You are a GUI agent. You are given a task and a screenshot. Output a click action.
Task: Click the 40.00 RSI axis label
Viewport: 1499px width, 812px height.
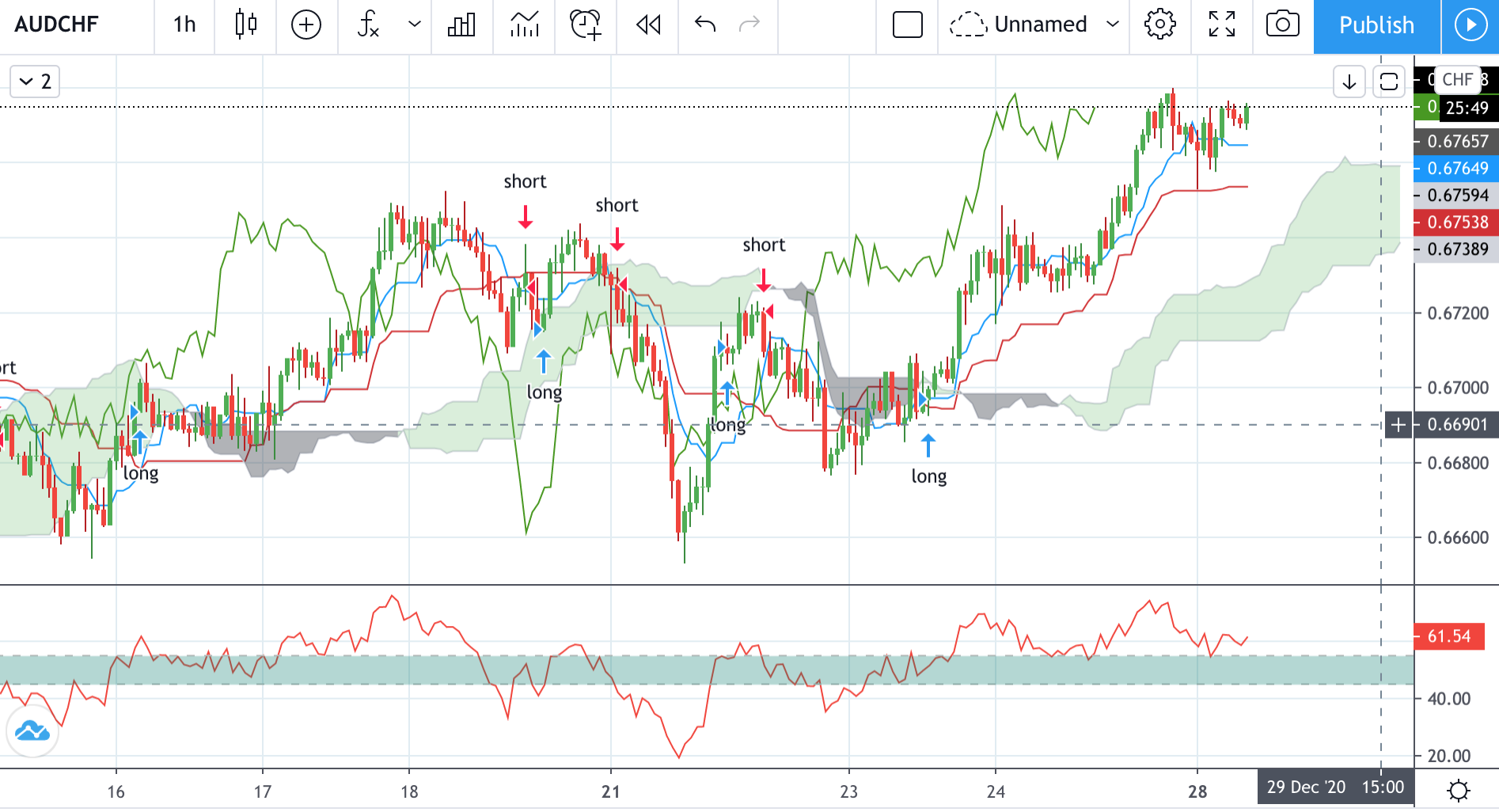click(x=1448, y=699)
